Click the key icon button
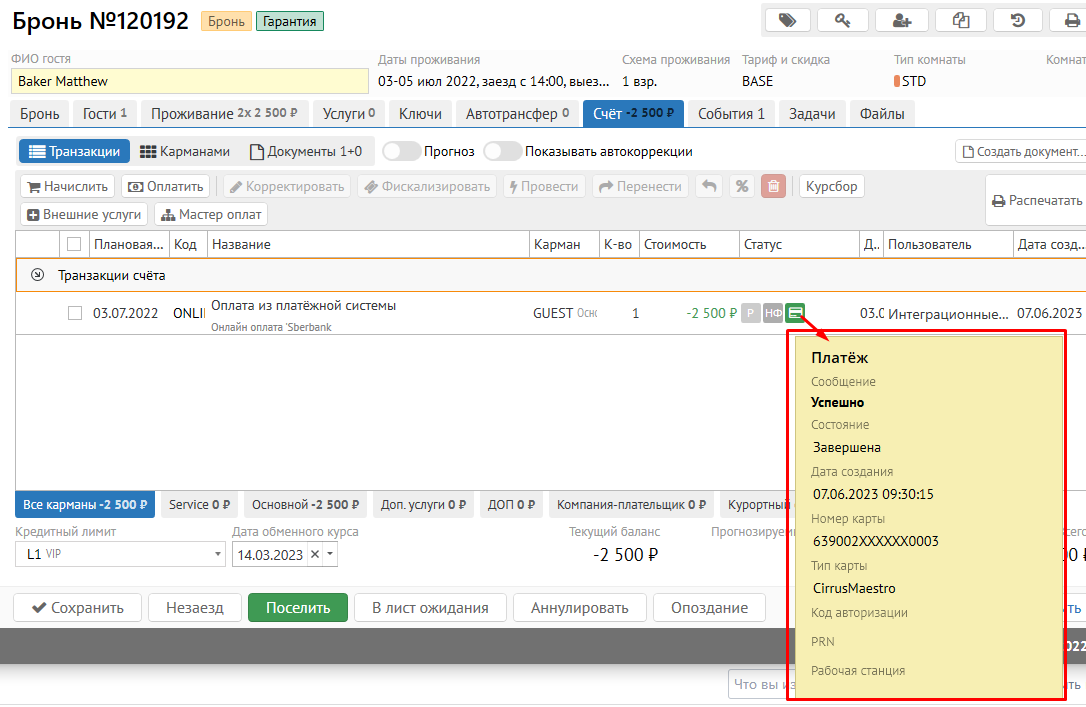The width and height of the screenshot is (1086, 707). (843, 20)
